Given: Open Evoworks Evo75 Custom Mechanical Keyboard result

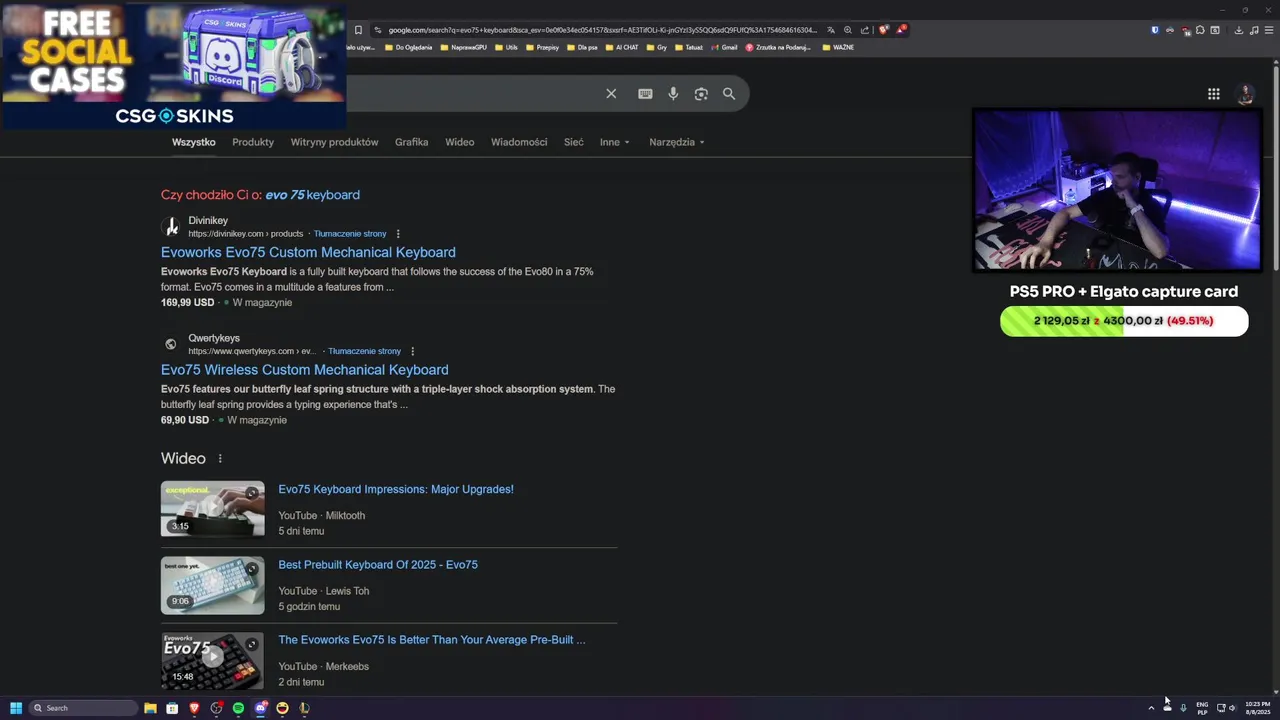Looking at the screenshot, I should (308, 252).
